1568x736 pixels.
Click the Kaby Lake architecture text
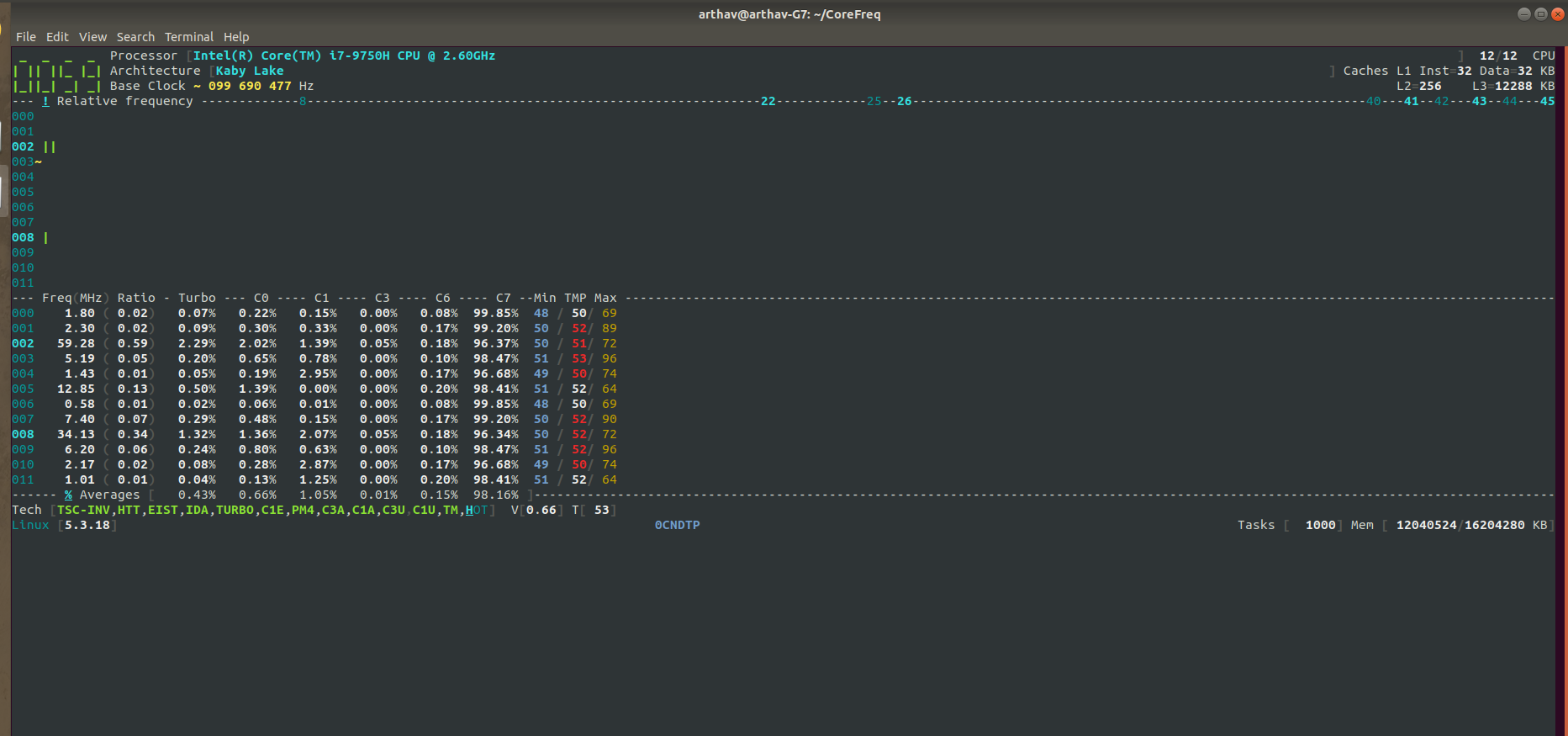coord(250,71)
